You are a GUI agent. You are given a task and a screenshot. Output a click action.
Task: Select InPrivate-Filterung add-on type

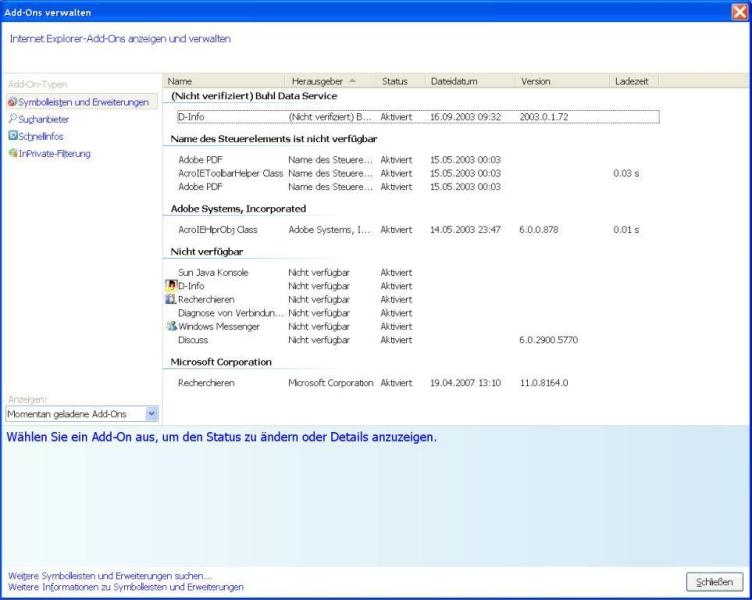55,153
